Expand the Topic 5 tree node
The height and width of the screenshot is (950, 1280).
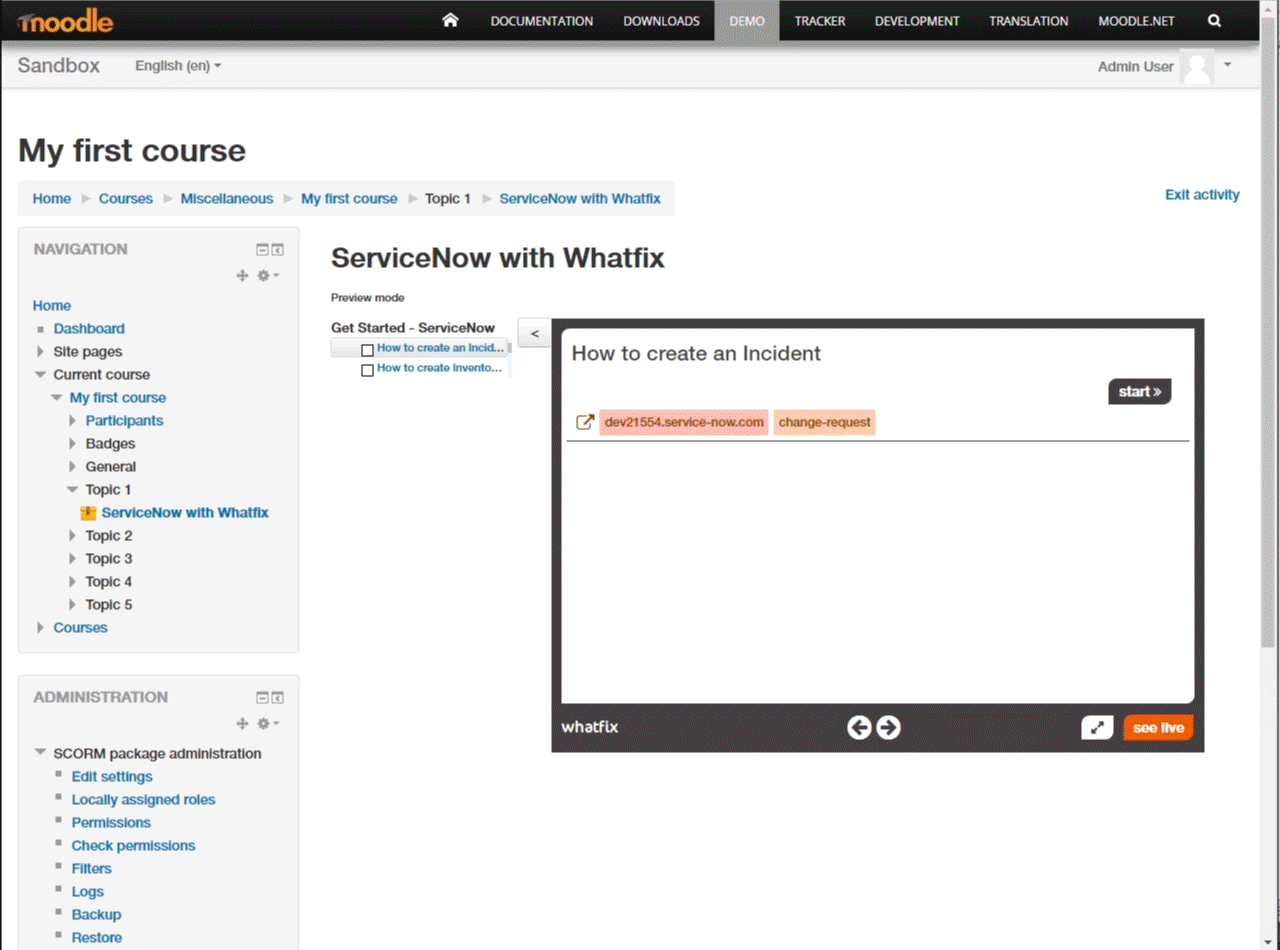[x=72, y=605]
